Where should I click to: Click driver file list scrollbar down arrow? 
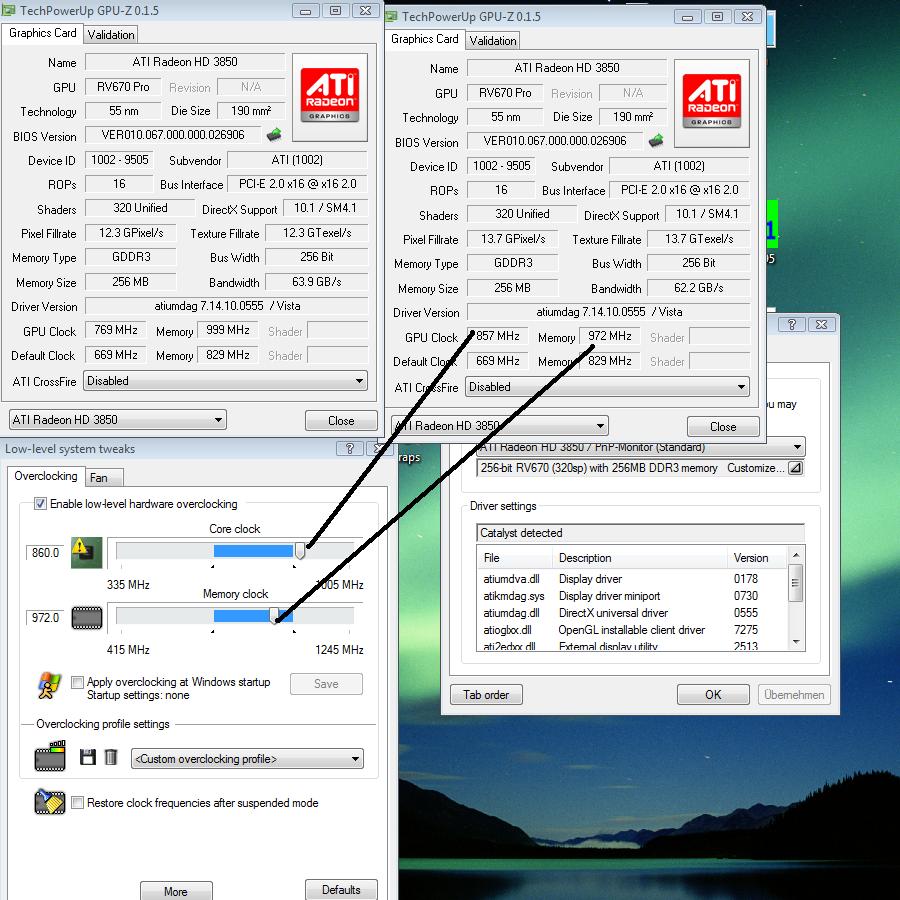pos(796,642)
